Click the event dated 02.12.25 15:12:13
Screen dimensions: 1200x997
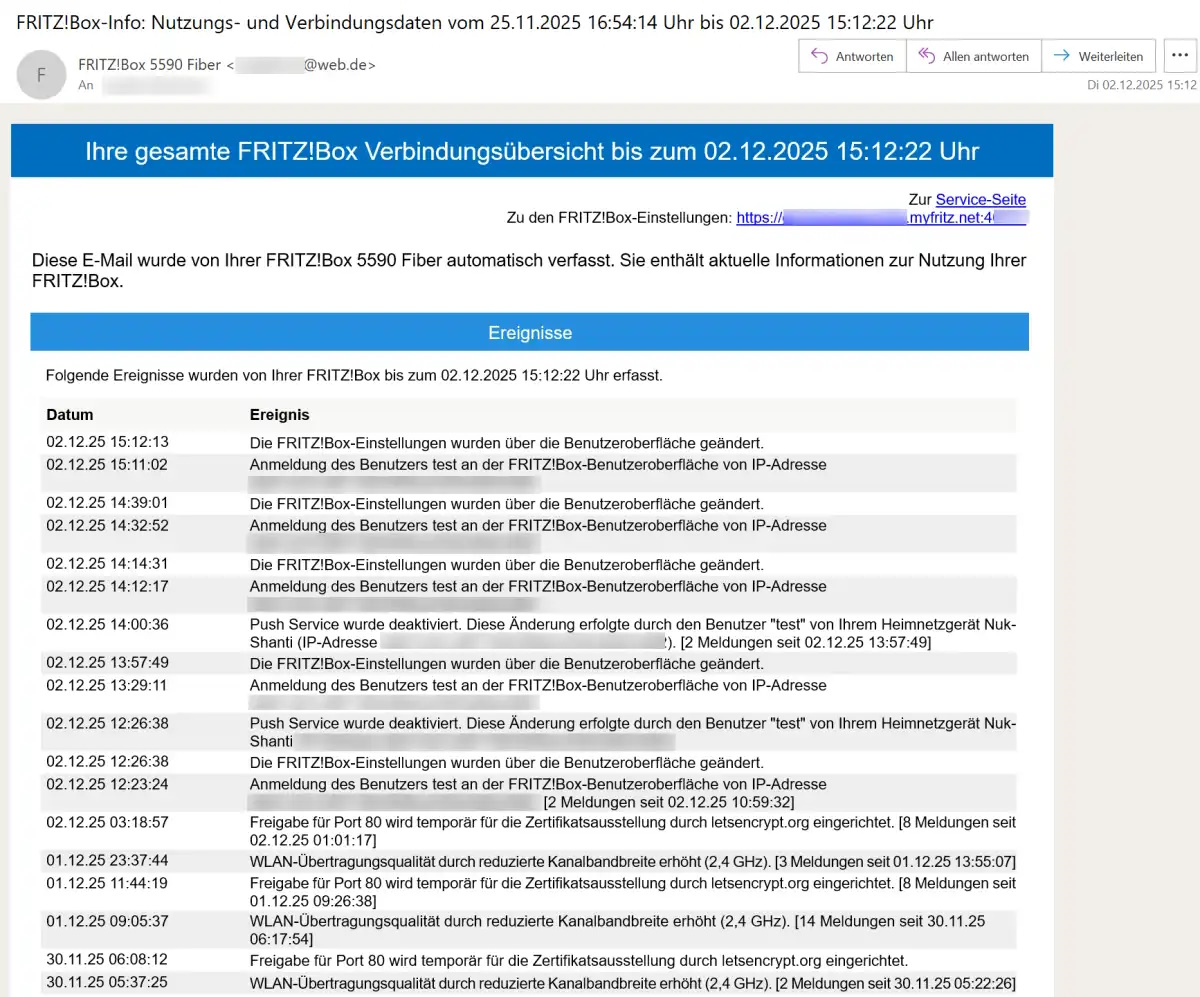tap(506, 442)
